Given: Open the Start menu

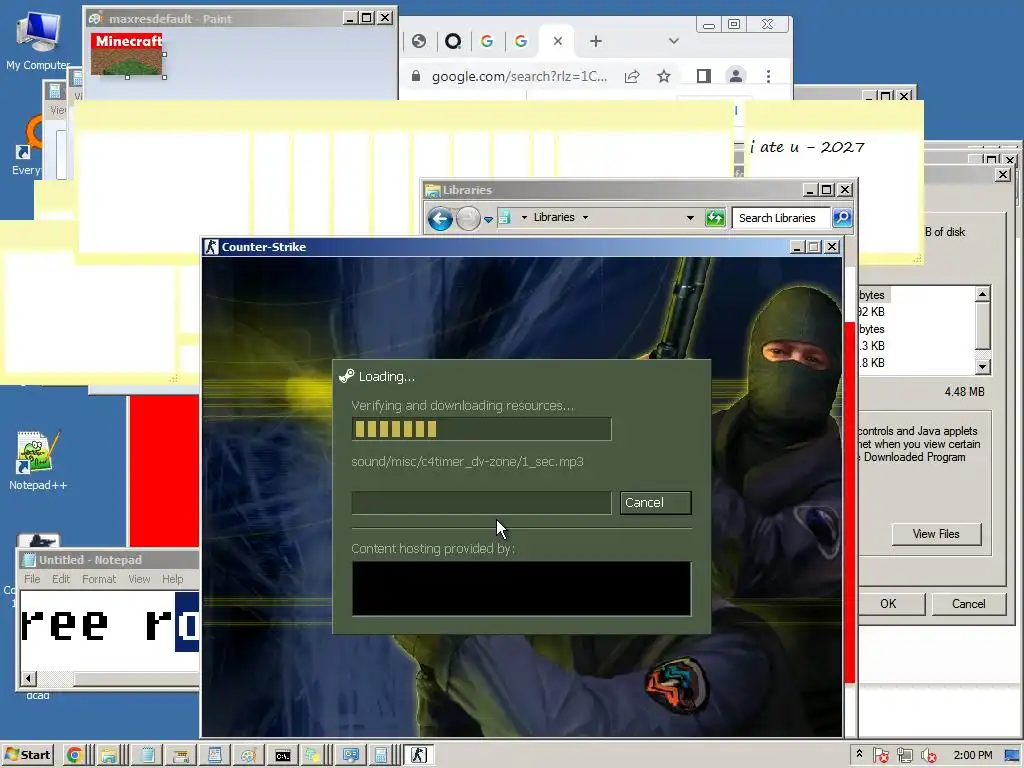Looking at the screenshot, I should [27, 755].
